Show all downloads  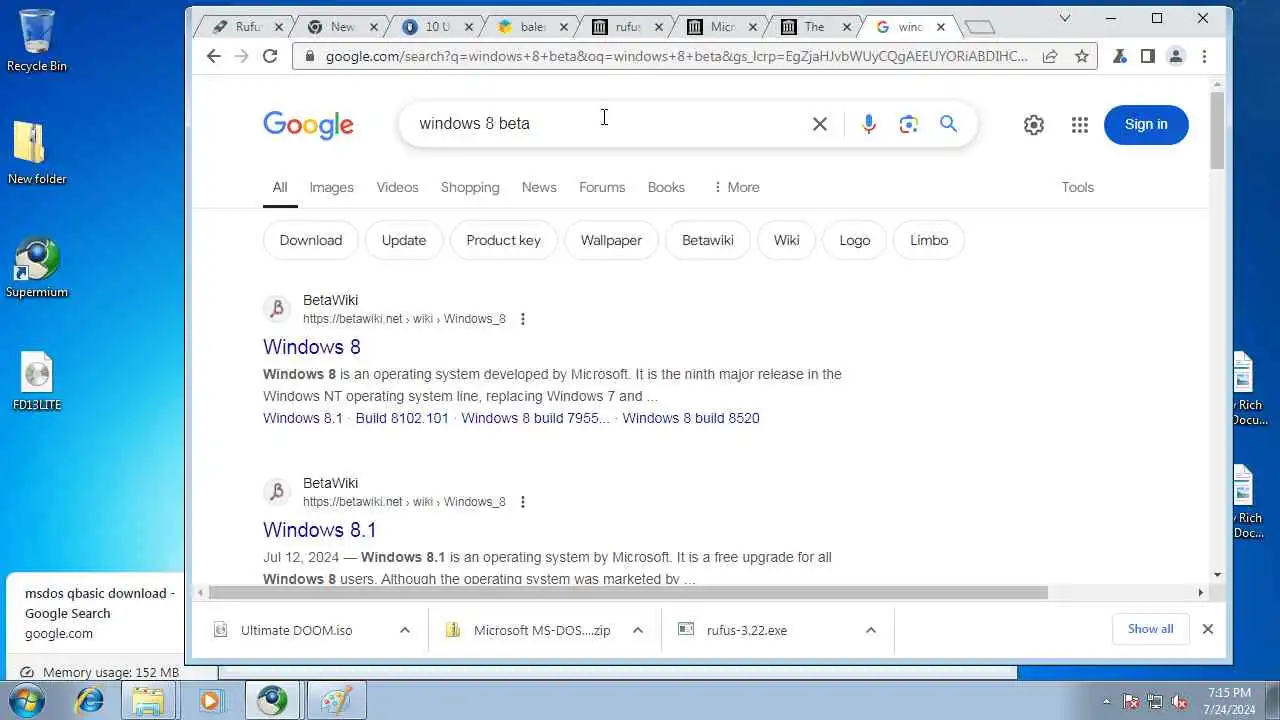[1150, 629]
